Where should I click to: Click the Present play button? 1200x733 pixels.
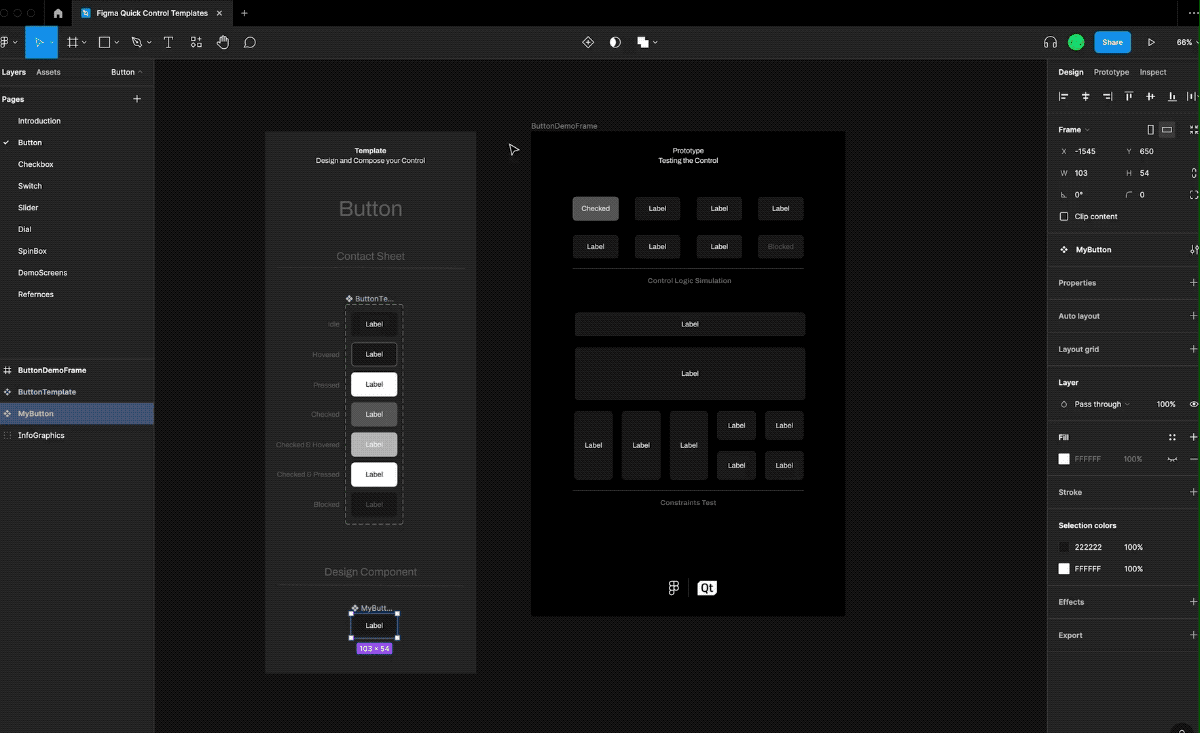(x=1152, y=42)
